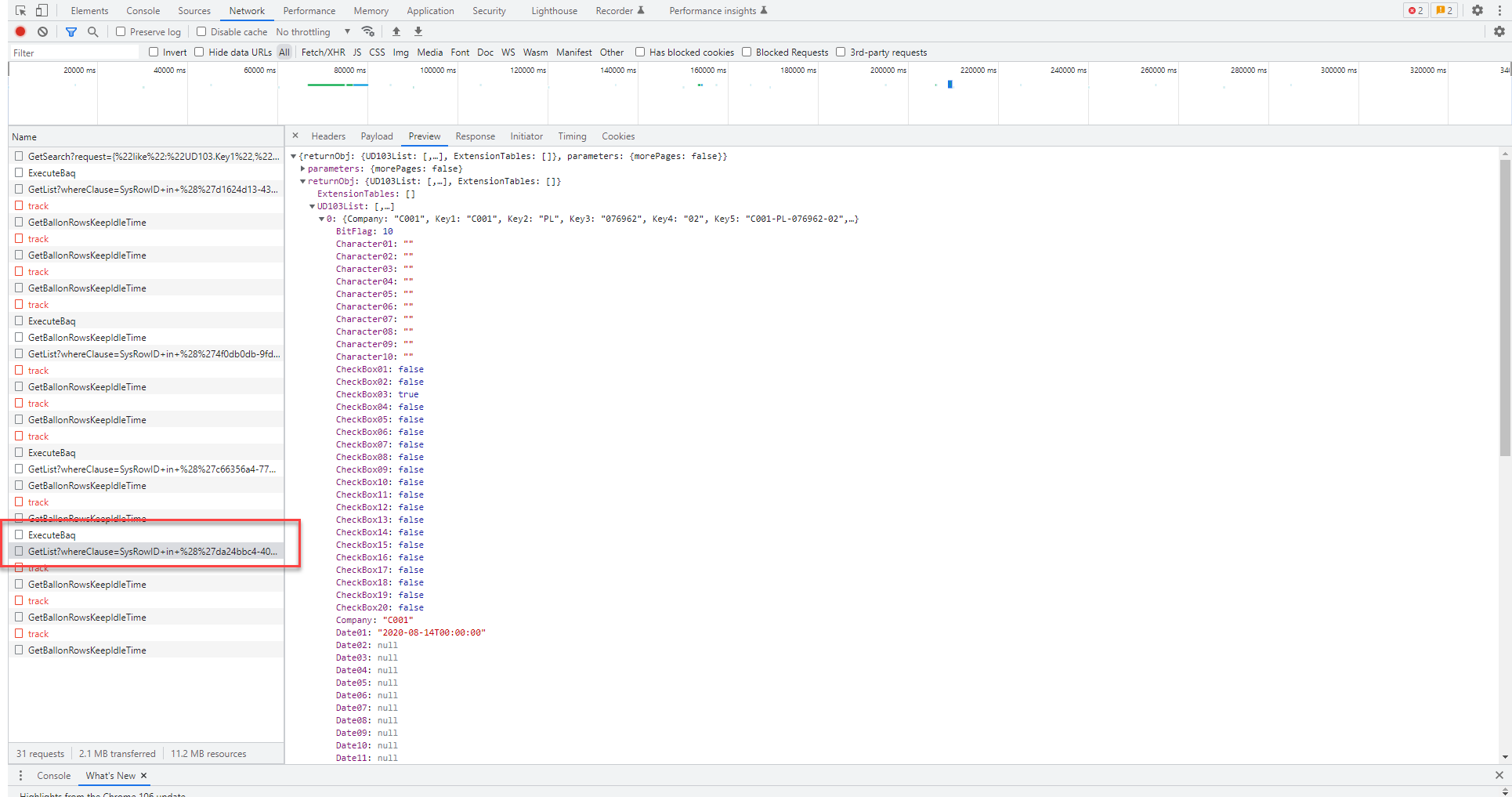Switch to the Console tab
This screenshot has height=797, width=1512.
tap(143, 10)
